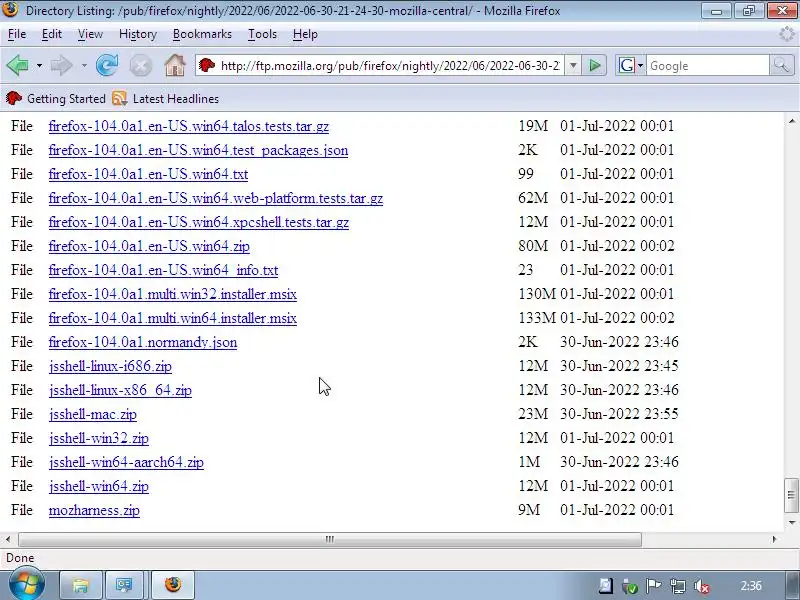The image size is (800, 600).
Task: Click the Action Center flag icon
Action: pos(654,586)
